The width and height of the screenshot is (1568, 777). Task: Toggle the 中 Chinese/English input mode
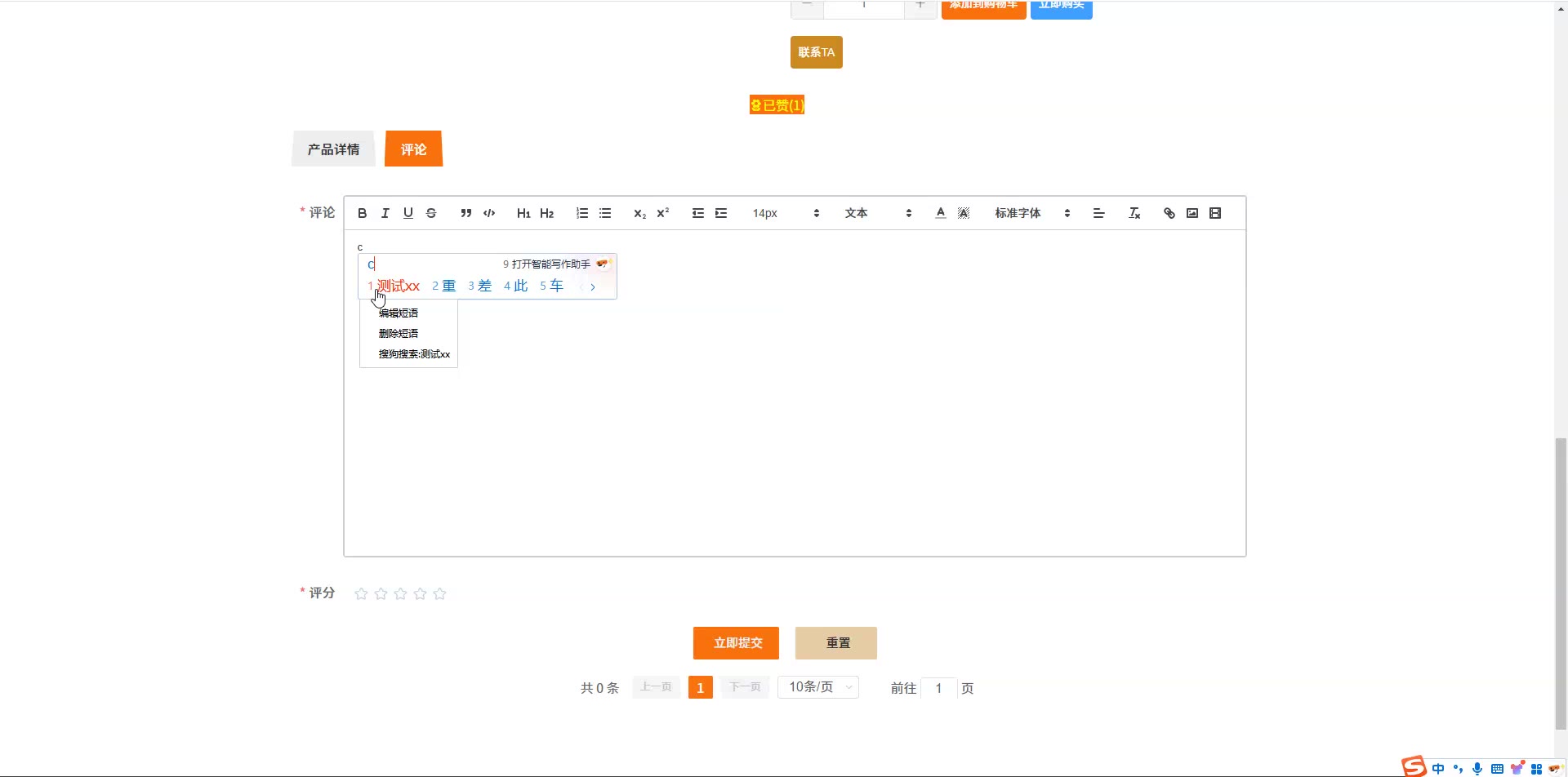pyautogui.click(x=1438, y=769)
